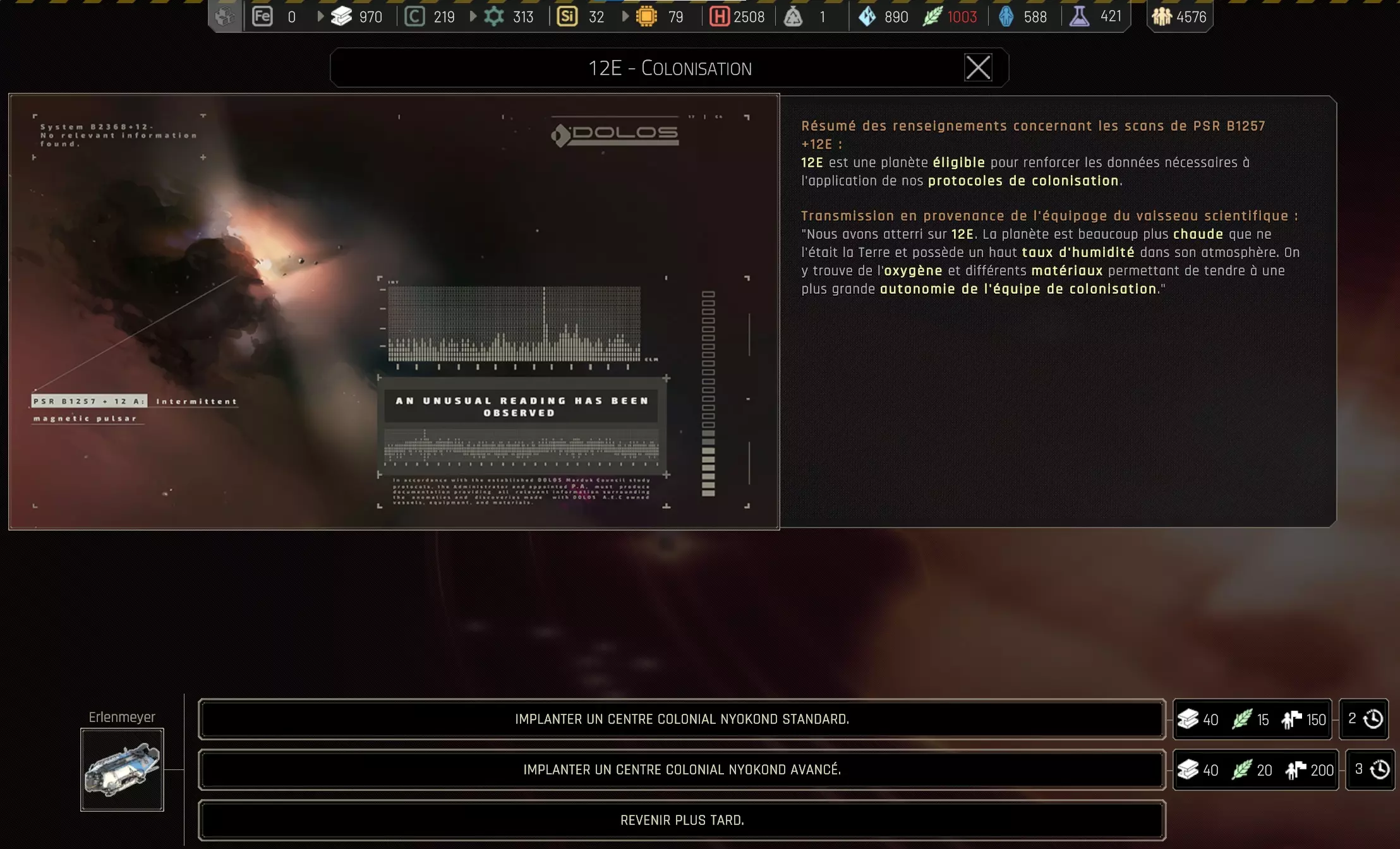This screenshot has width=1400, height=849.
Task: Click the food leaf resource icon
Action: pyautogui.click(x=932, y=16)
